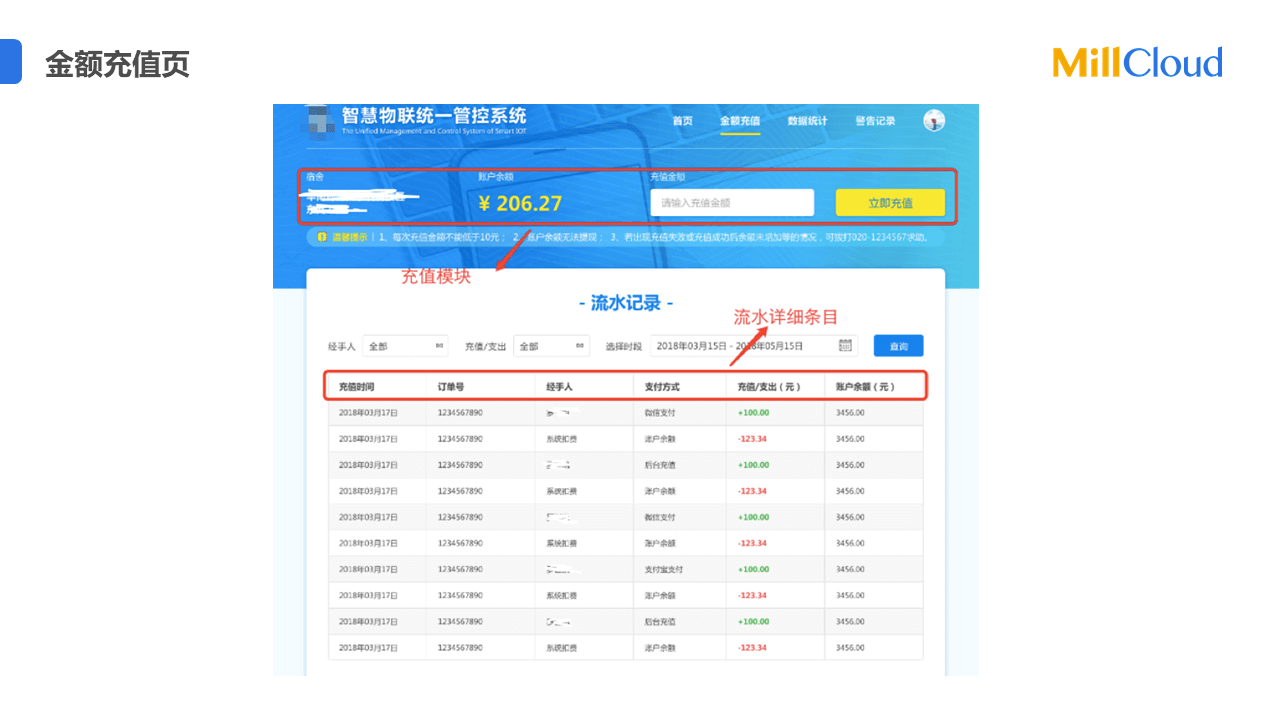Open the calendar icon in date field
The width and height of the screenshot is (1280, 720).
tap(845, 346)
